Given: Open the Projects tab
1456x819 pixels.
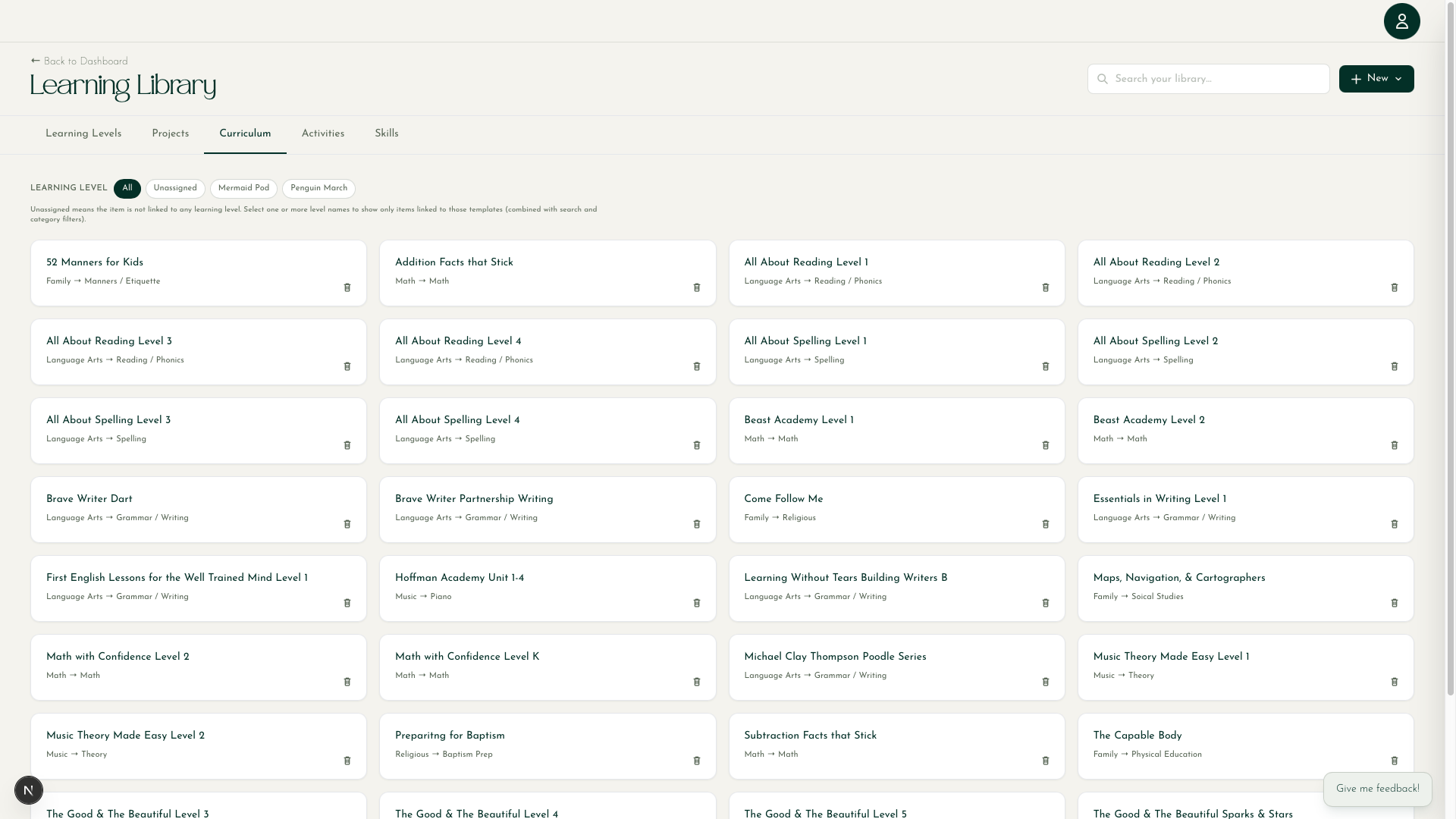Looking at the screenshot, I should (171, 133).
